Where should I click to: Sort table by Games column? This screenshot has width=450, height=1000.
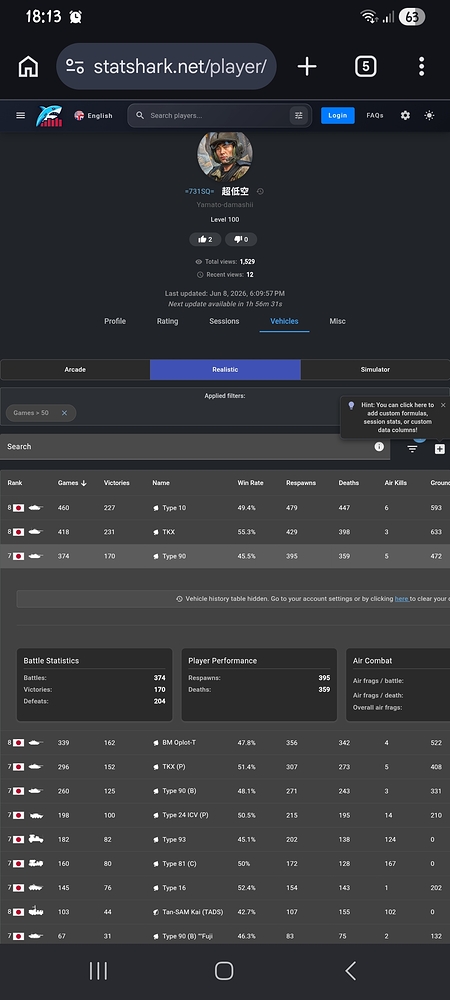point(72,483)
